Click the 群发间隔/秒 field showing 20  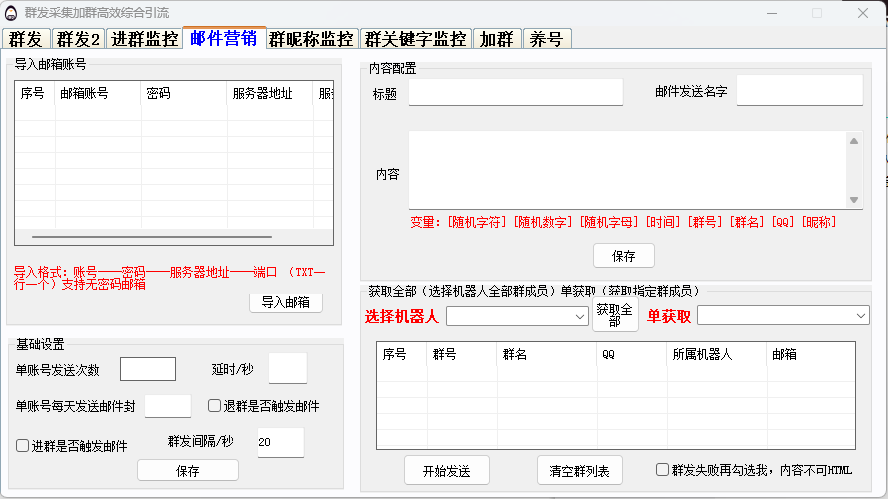coord(280,443)
